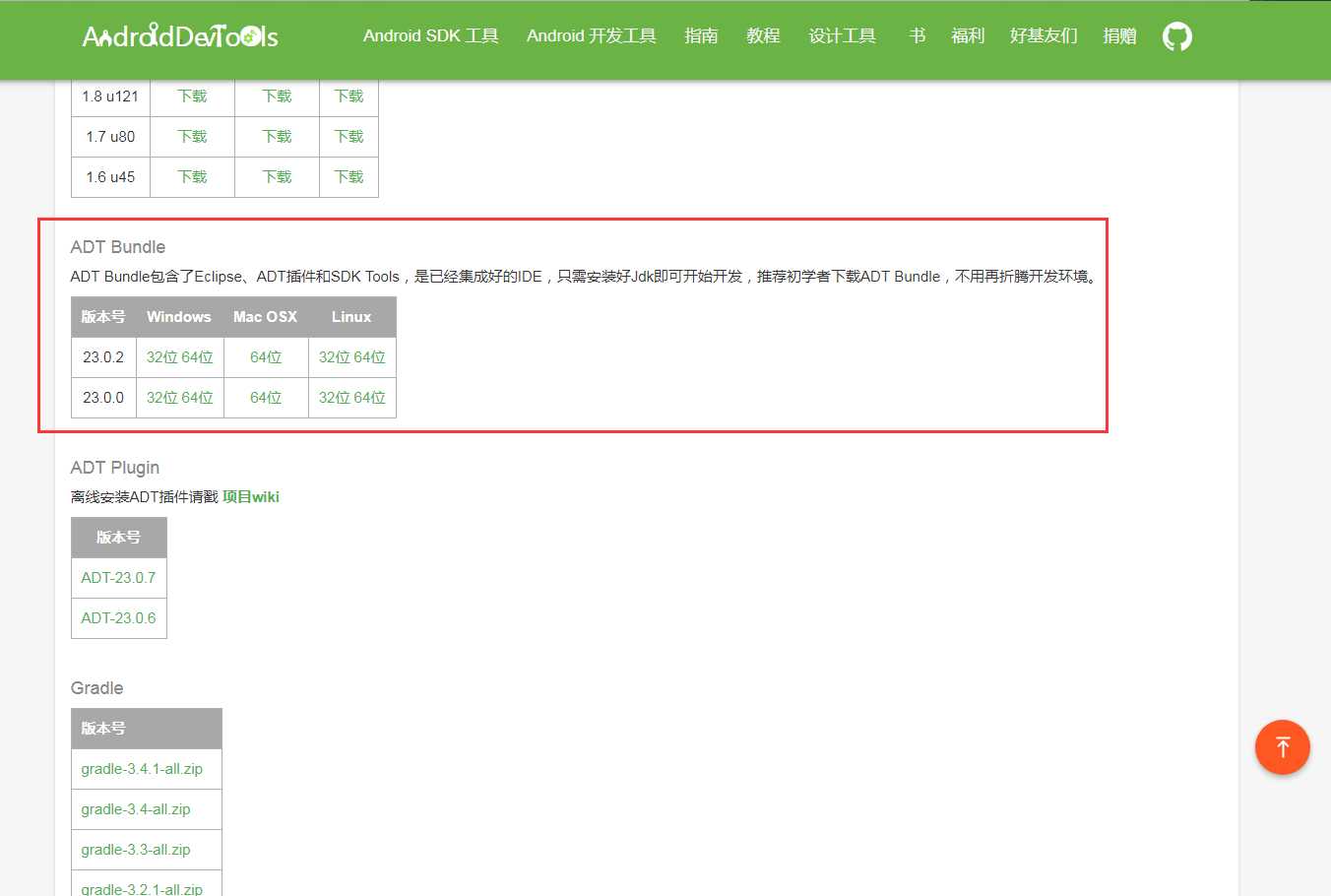Download ADT-23.0.7 plugin

[x=118, y=578]
